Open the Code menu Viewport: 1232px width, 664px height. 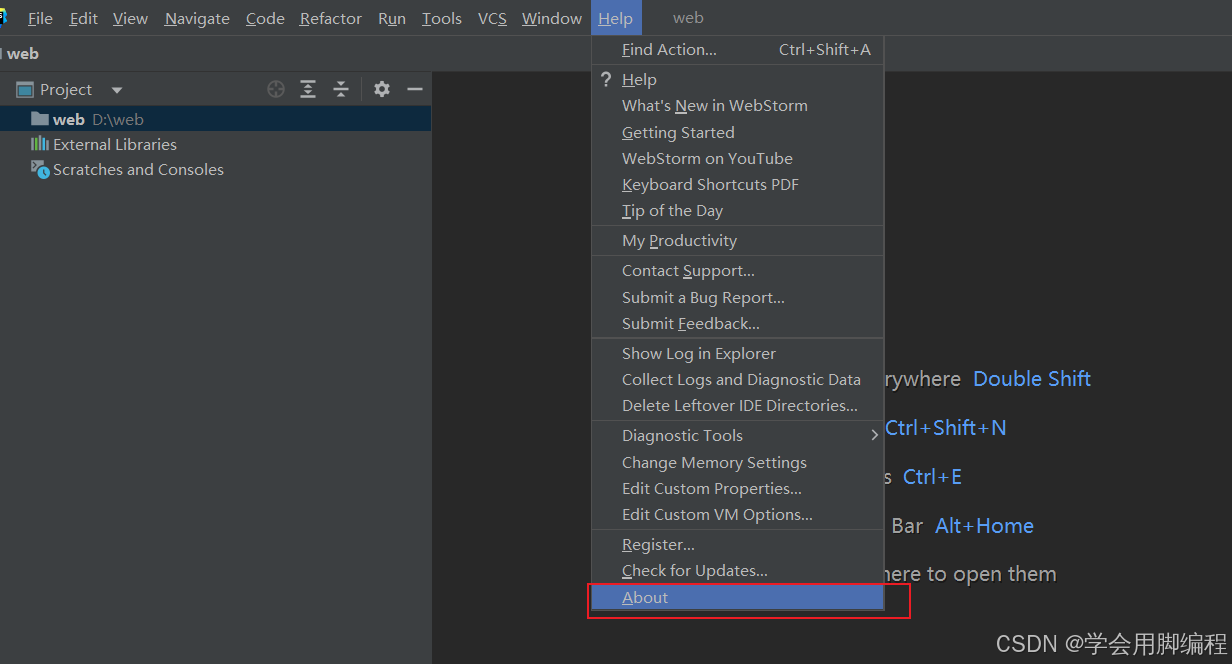pyautogui.click(x=265, y=18)
